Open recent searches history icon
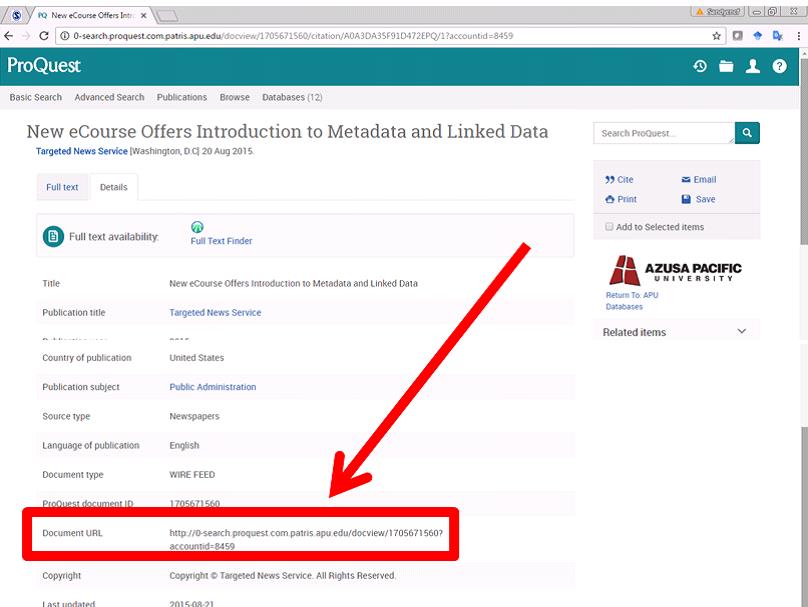The width and height of the screenshot is (808, 607). [x=699, y=66]
